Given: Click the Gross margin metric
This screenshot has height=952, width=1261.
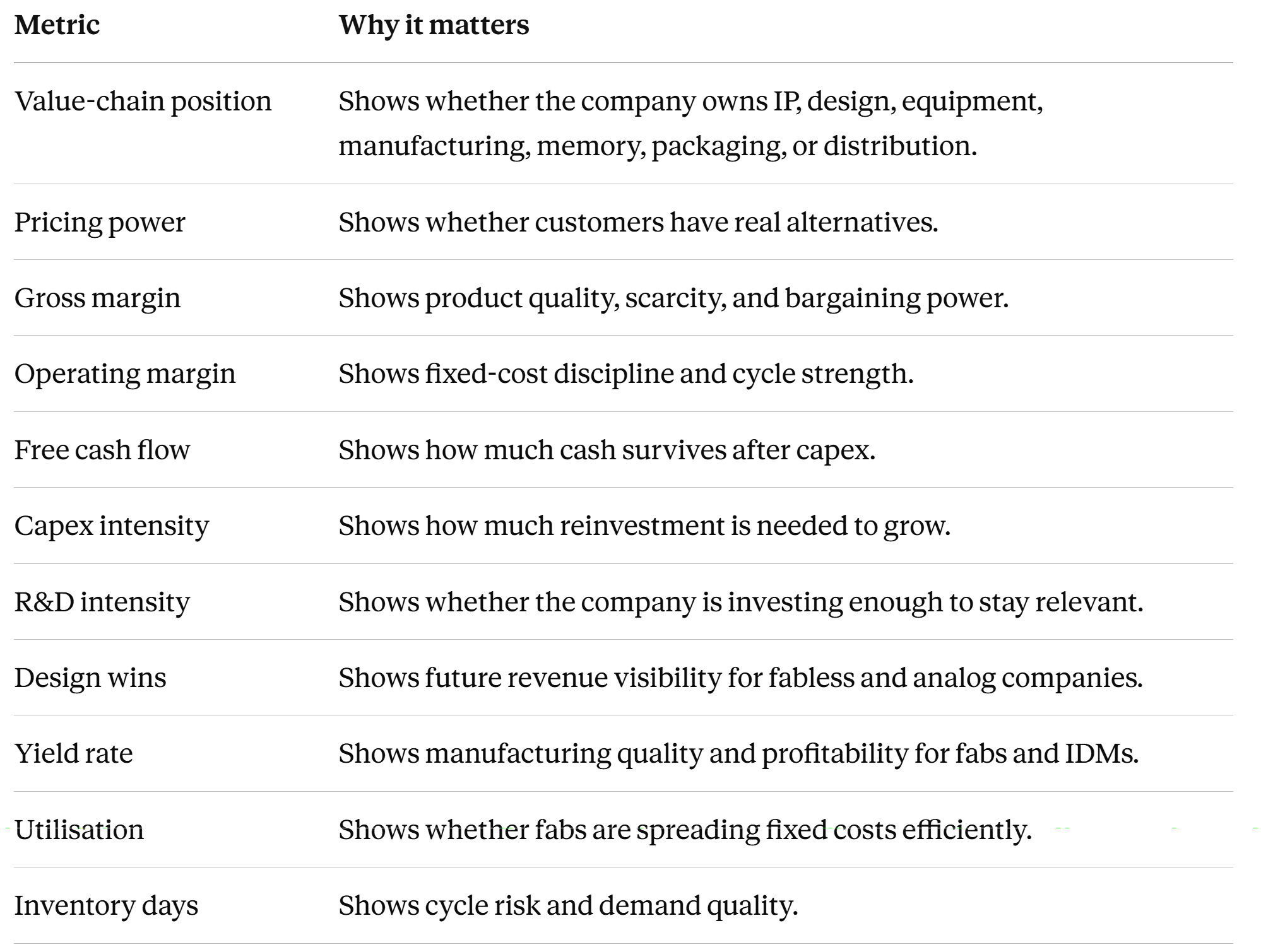Looking at the screenshot, I should tap(97, 298).
